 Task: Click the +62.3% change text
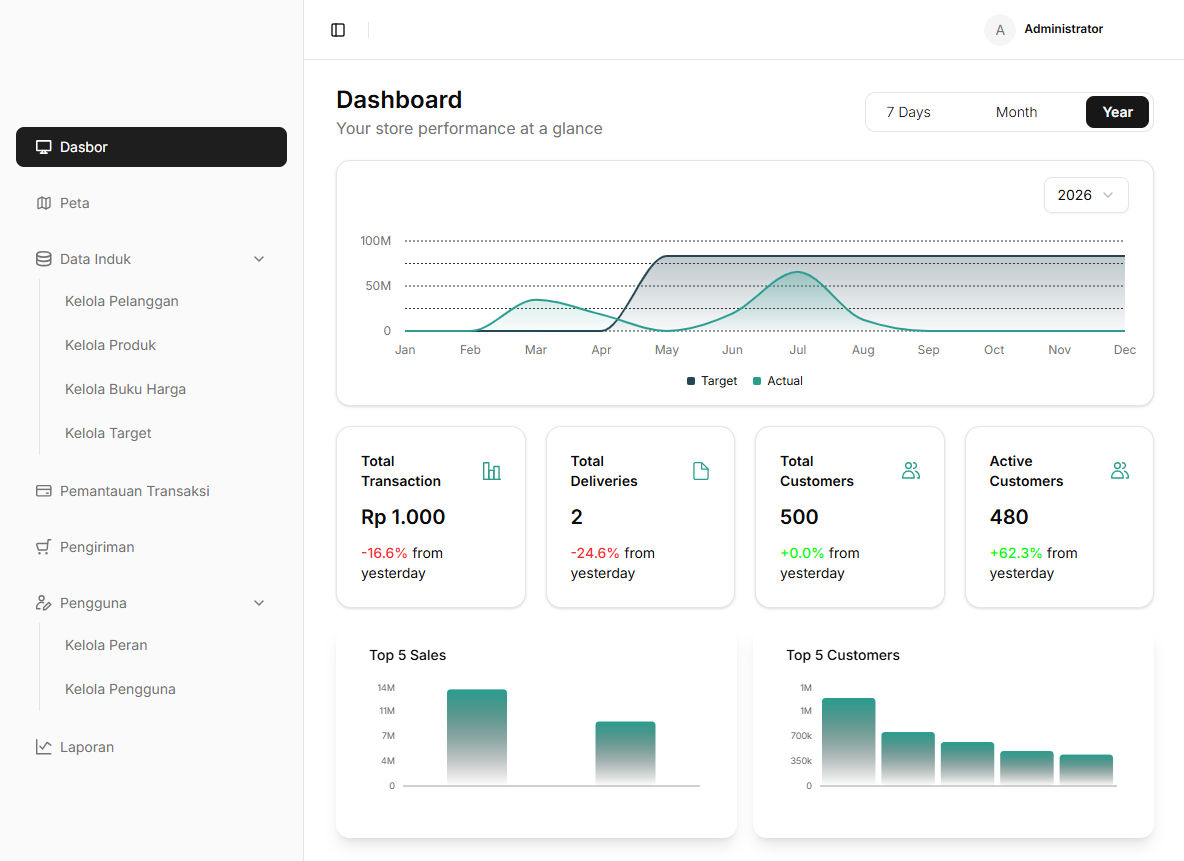pos(1016,553)
